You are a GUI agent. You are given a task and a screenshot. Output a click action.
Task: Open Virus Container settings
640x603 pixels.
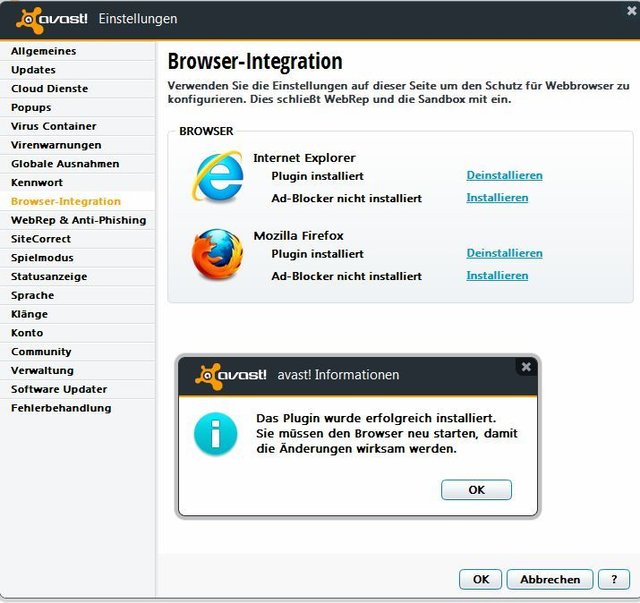click(x=78, y=126)
